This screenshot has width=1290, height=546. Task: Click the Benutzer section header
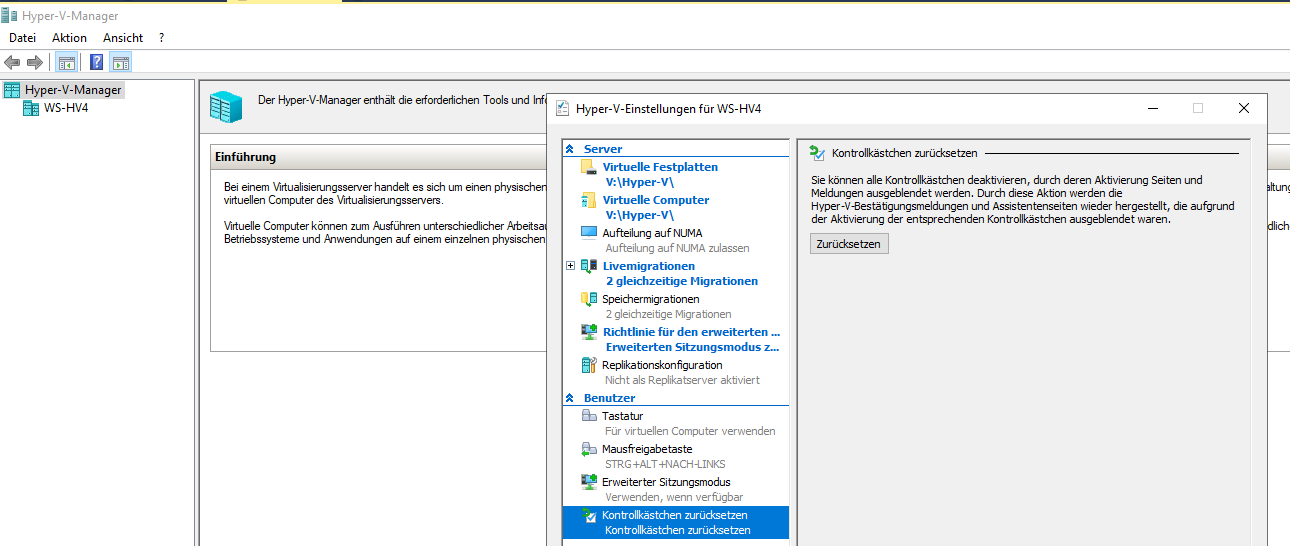point(610,398)
